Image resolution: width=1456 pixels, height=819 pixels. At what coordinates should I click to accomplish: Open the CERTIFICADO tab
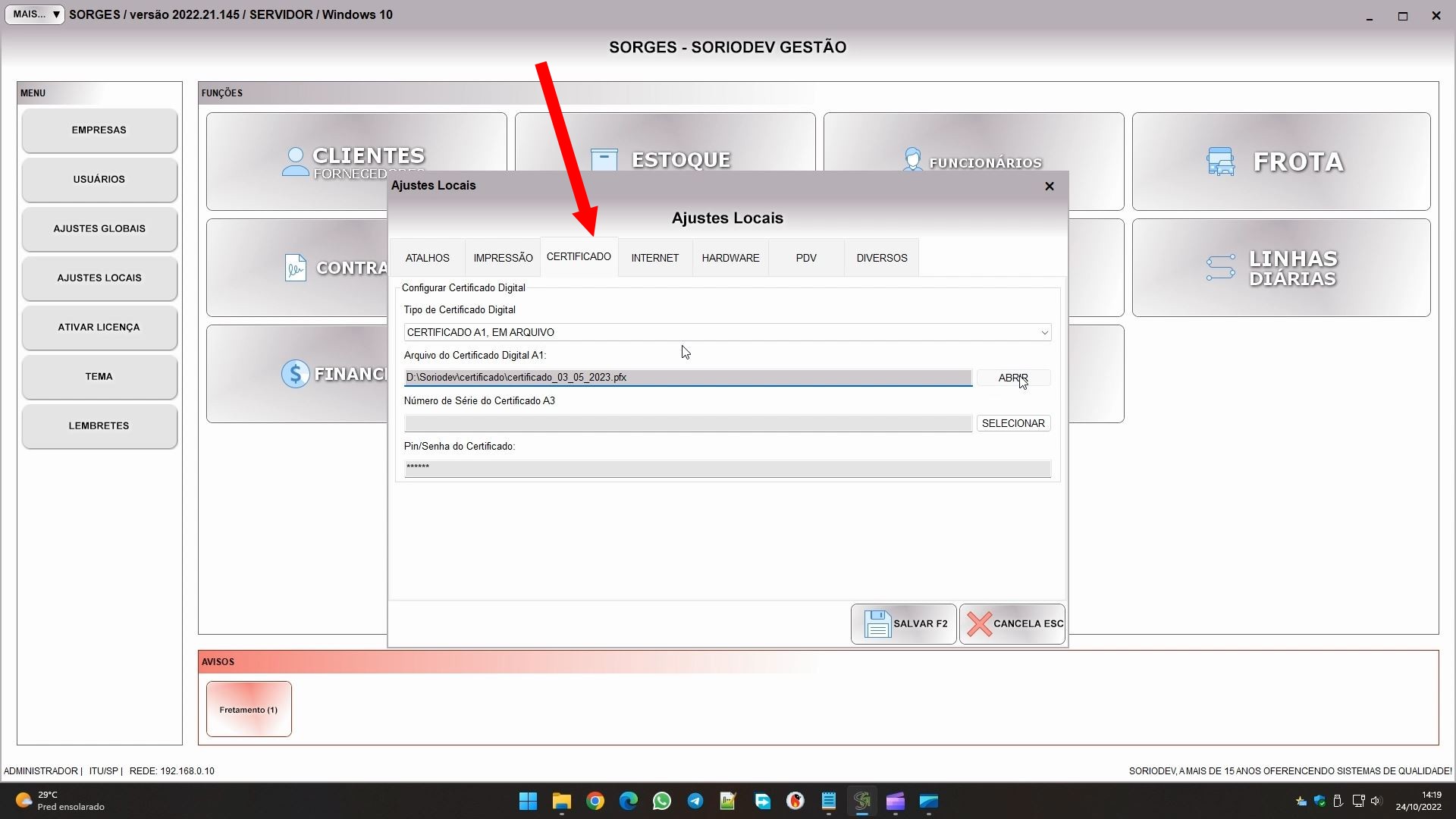pyautogui.click(x=579, y=257)
